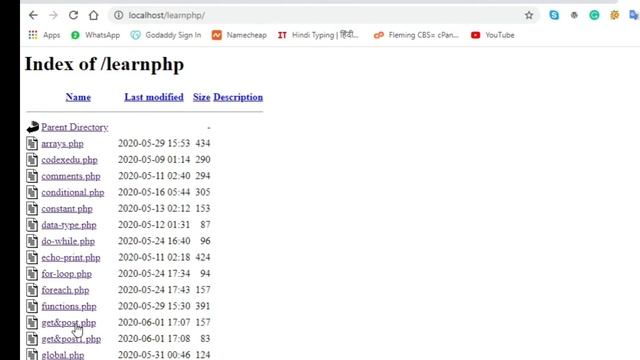Open functions.php
The width and height of the screenshot is (640, 360).
(69, 307)
